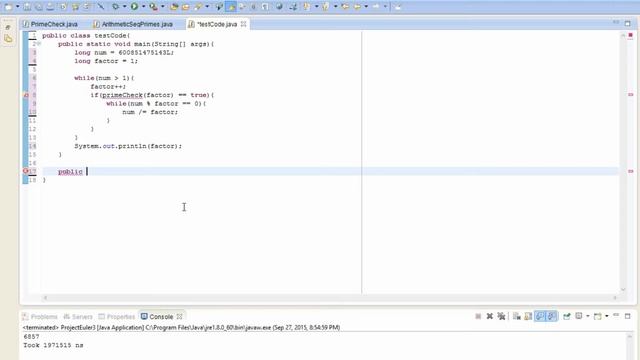
Task: Toggle Mark Occurrences in toolbar
Action: pyautogui.click(x=231, y=7)
